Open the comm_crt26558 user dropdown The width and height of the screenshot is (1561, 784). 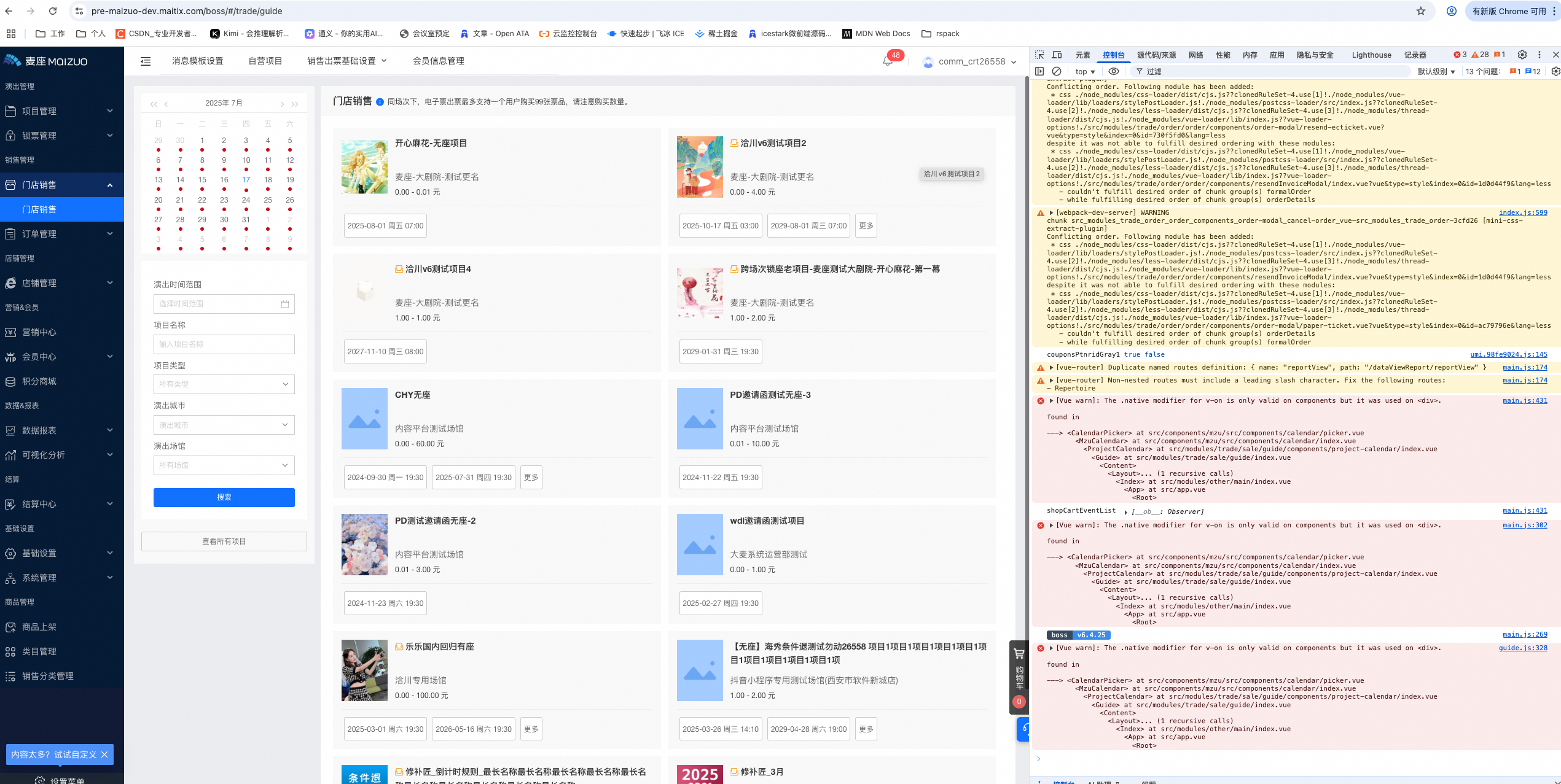pos(969,61)
